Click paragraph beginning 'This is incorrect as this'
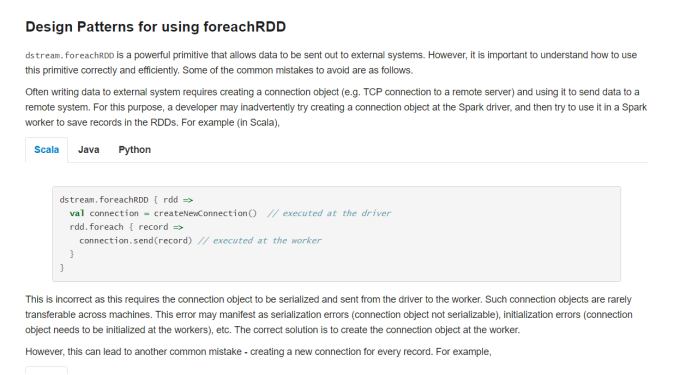692x375 pixels. pyautogui.click(x=329, y=315)
